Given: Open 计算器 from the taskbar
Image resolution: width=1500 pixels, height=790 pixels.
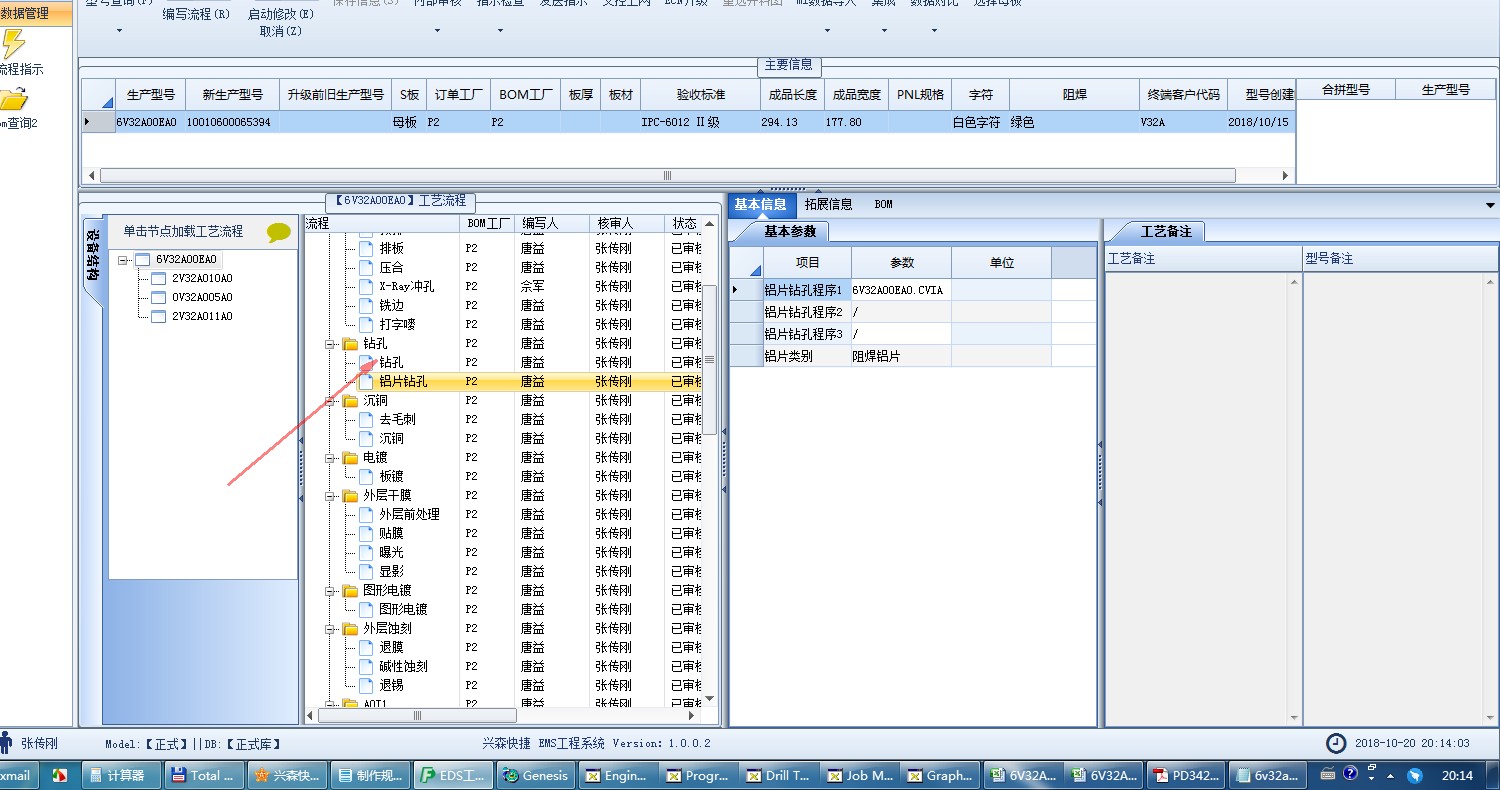Looking at the screenshot, I should [121, 775].
